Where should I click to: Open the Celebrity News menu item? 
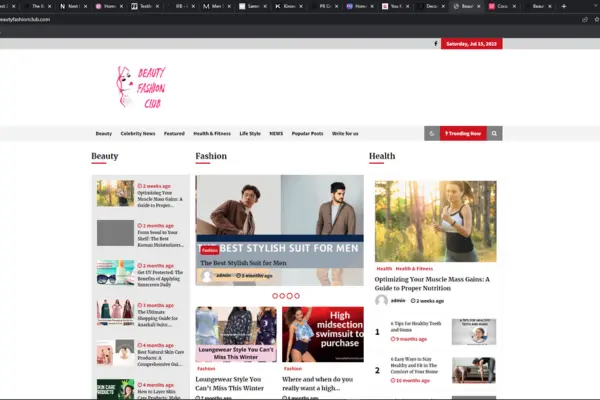[138, 134]
